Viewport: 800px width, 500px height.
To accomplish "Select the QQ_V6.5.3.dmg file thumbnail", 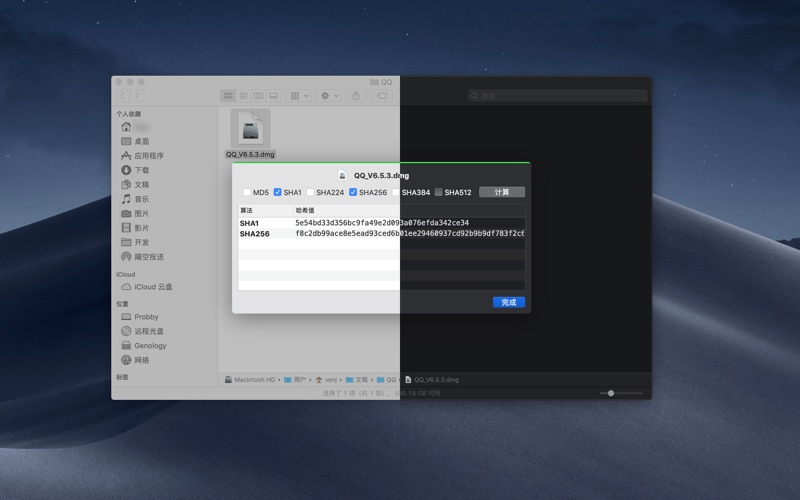I will [x=250, y=129].
